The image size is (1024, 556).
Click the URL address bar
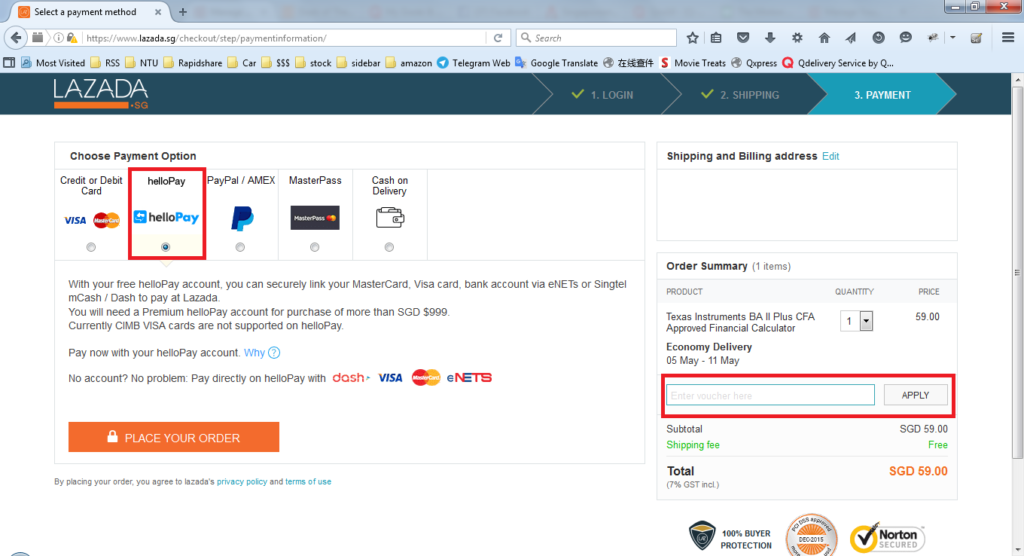(x=285, y=38)
